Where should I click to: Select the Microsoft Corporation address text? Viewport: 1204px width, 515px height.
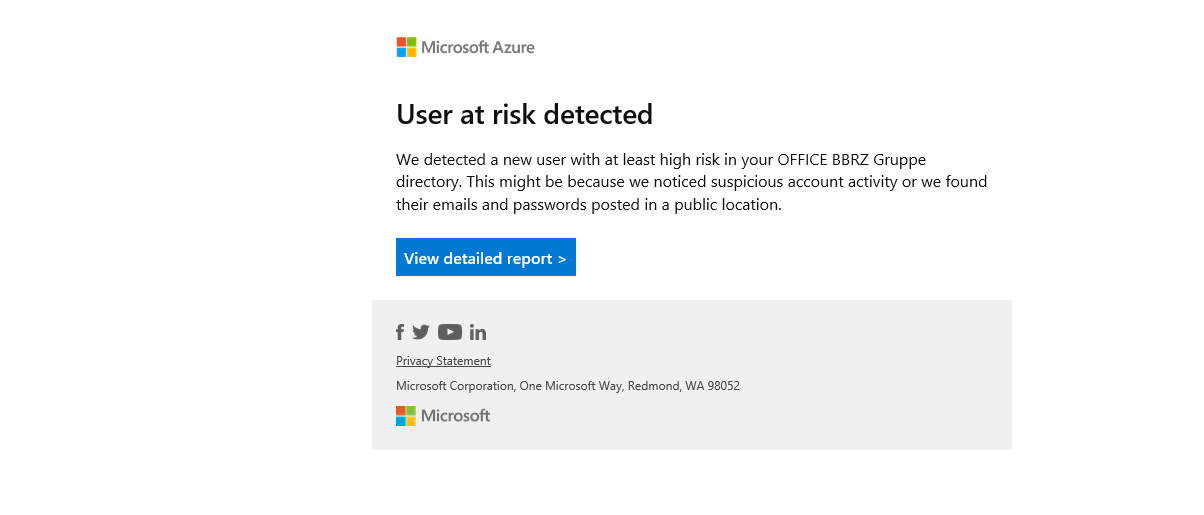(x=568, y=386)
